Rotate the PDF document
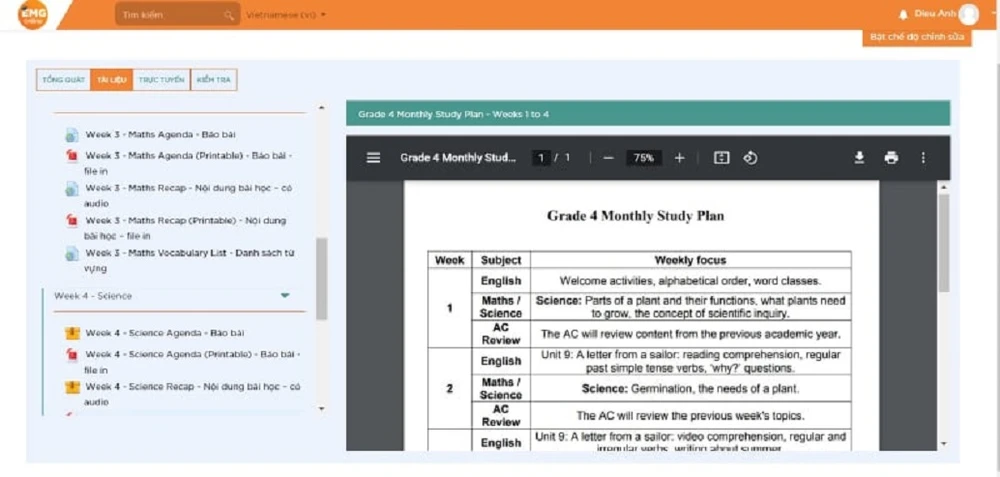Screen dimensions: 1000x477 pos(750,158)
